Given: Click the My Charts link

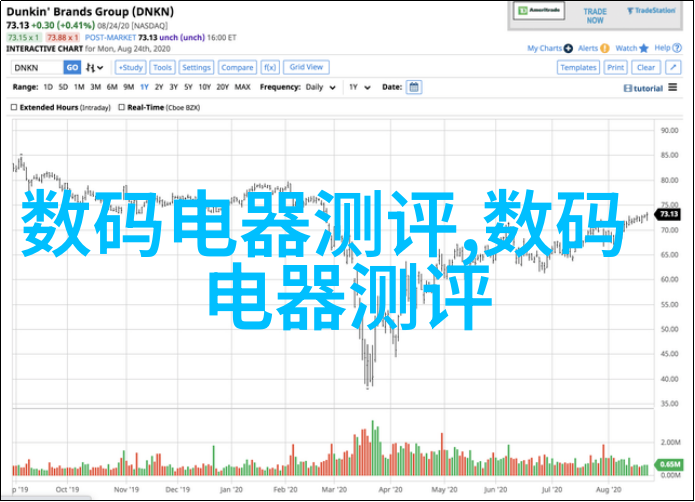Looking at the screenshot, I should (x=544, y=48).
